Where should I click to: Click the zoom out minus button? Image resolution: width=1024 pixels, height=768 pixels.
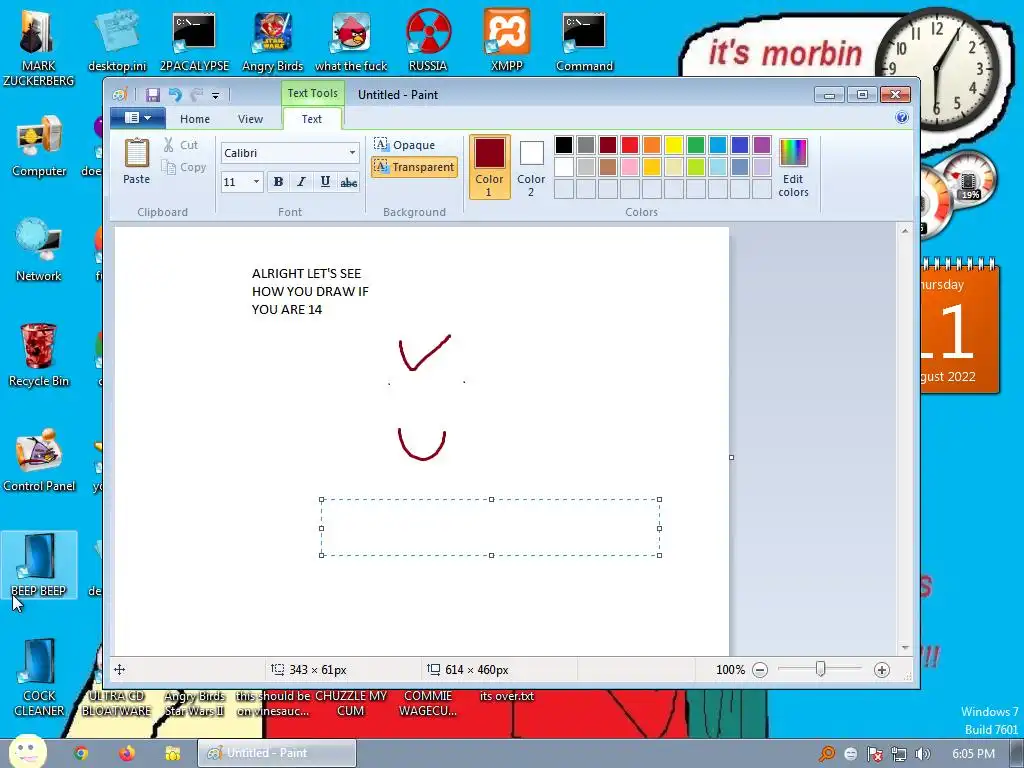click(760, 670)
